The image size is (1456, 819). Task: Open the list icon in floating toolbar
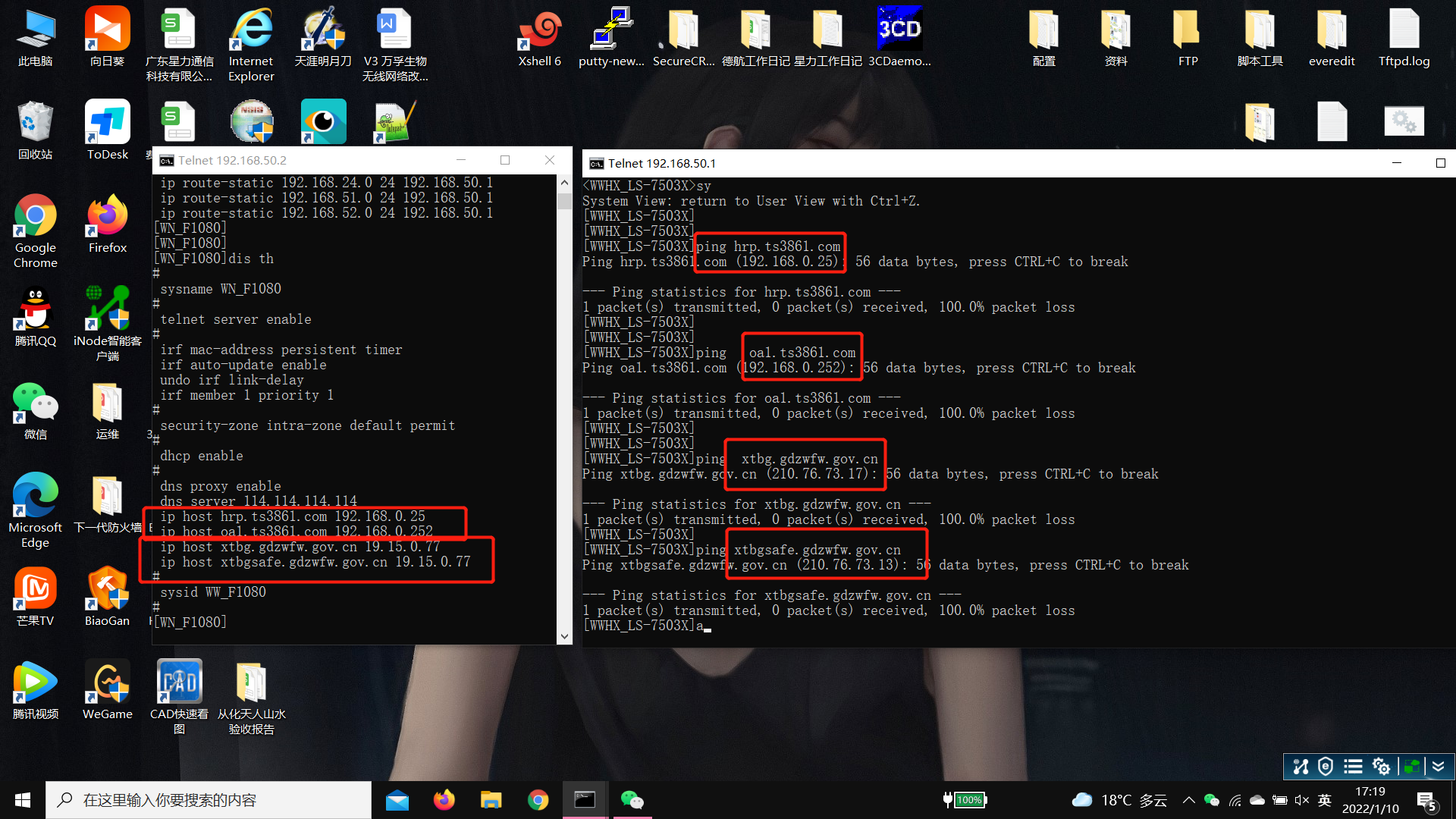tap(1353, 767)
